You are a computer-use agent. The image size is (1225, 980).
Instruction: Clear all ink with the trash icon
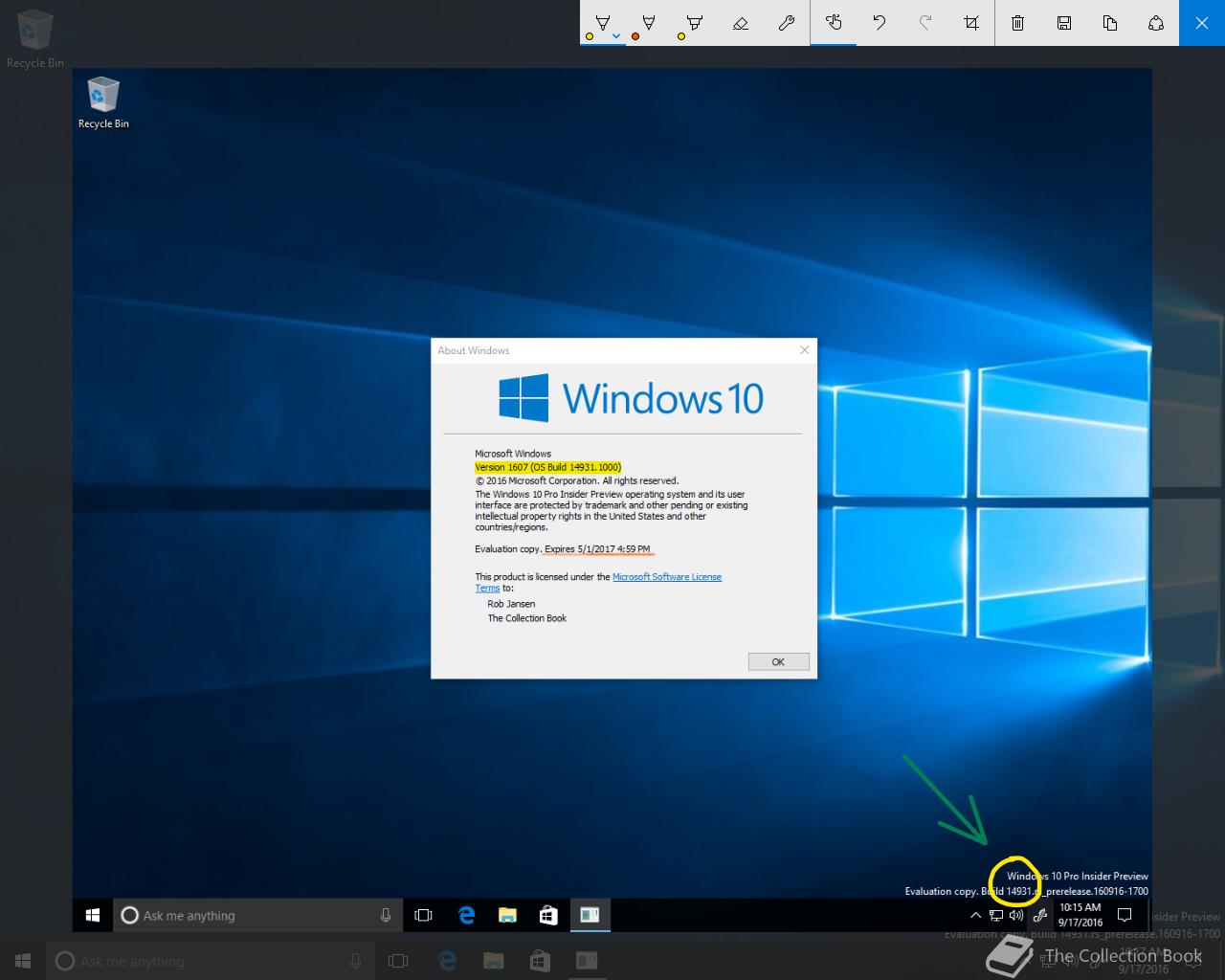[1017, 22]
